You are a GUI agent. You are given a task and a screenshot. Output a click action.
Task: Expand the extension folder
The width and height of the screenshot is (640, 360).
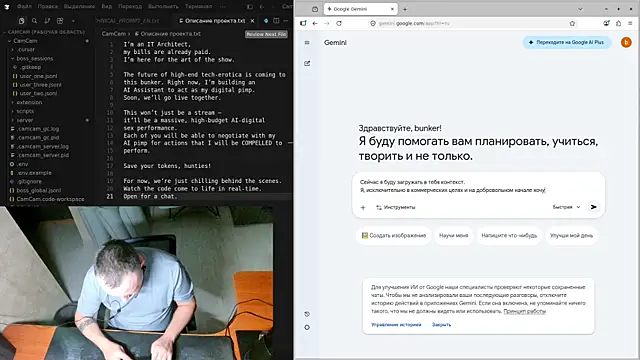click(29, 102)
